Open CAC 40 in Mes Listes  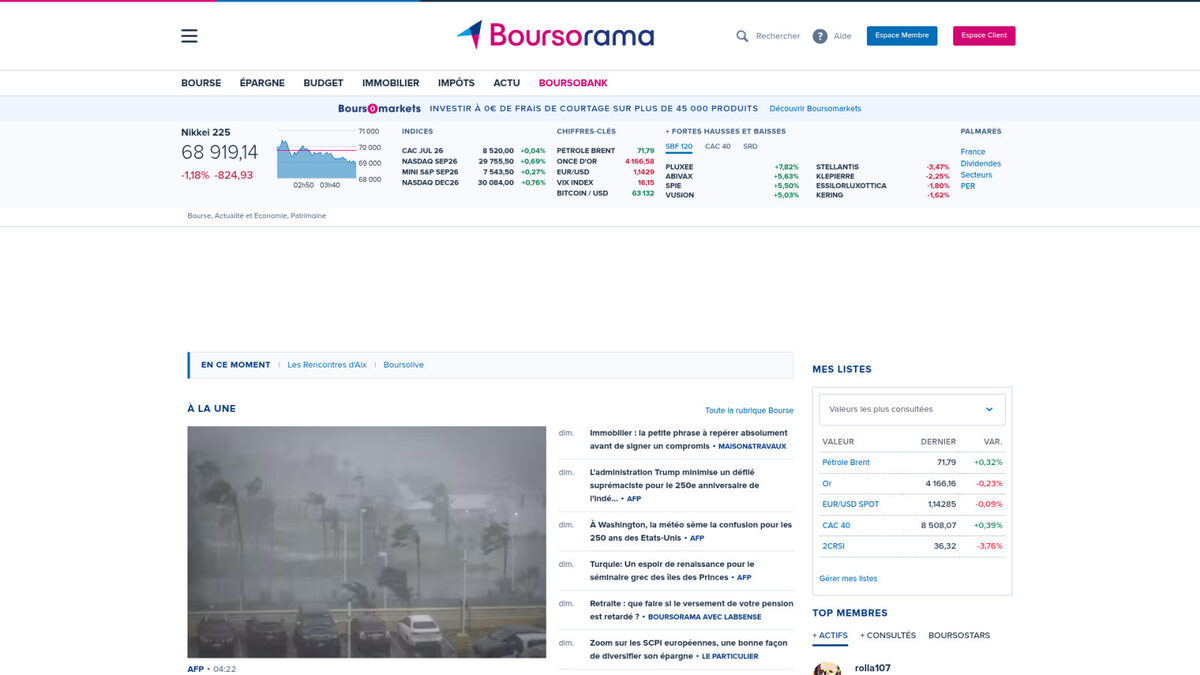(x=836, y=525)
